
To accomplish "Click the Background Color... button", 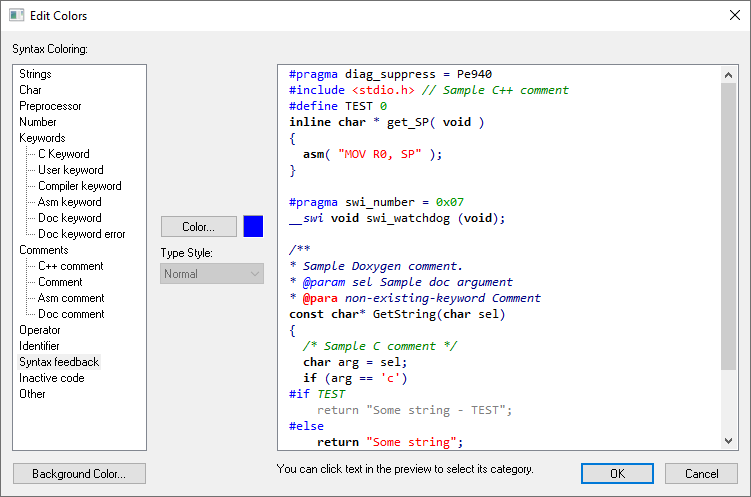I will [x=79, y=474].
